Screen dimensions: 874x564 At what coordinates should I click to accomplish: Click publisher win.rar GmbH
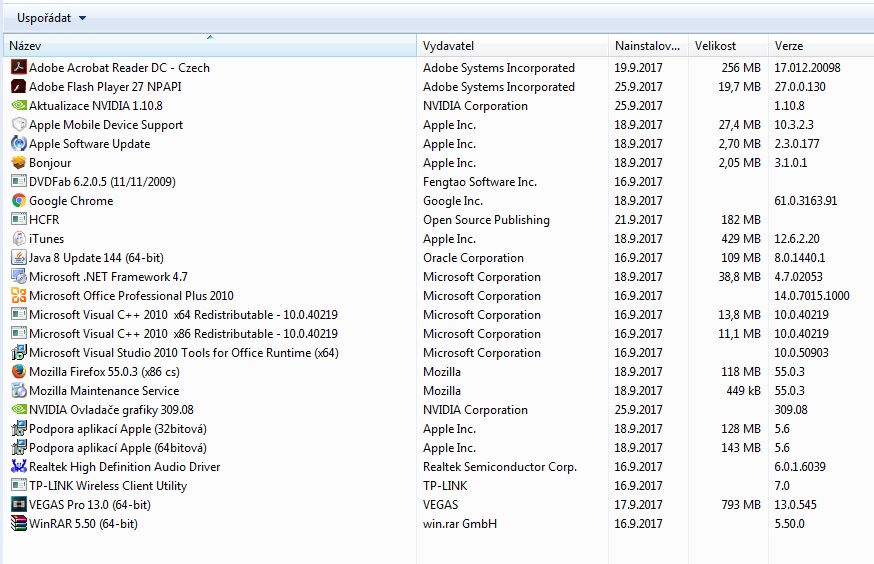click(460, 523)
